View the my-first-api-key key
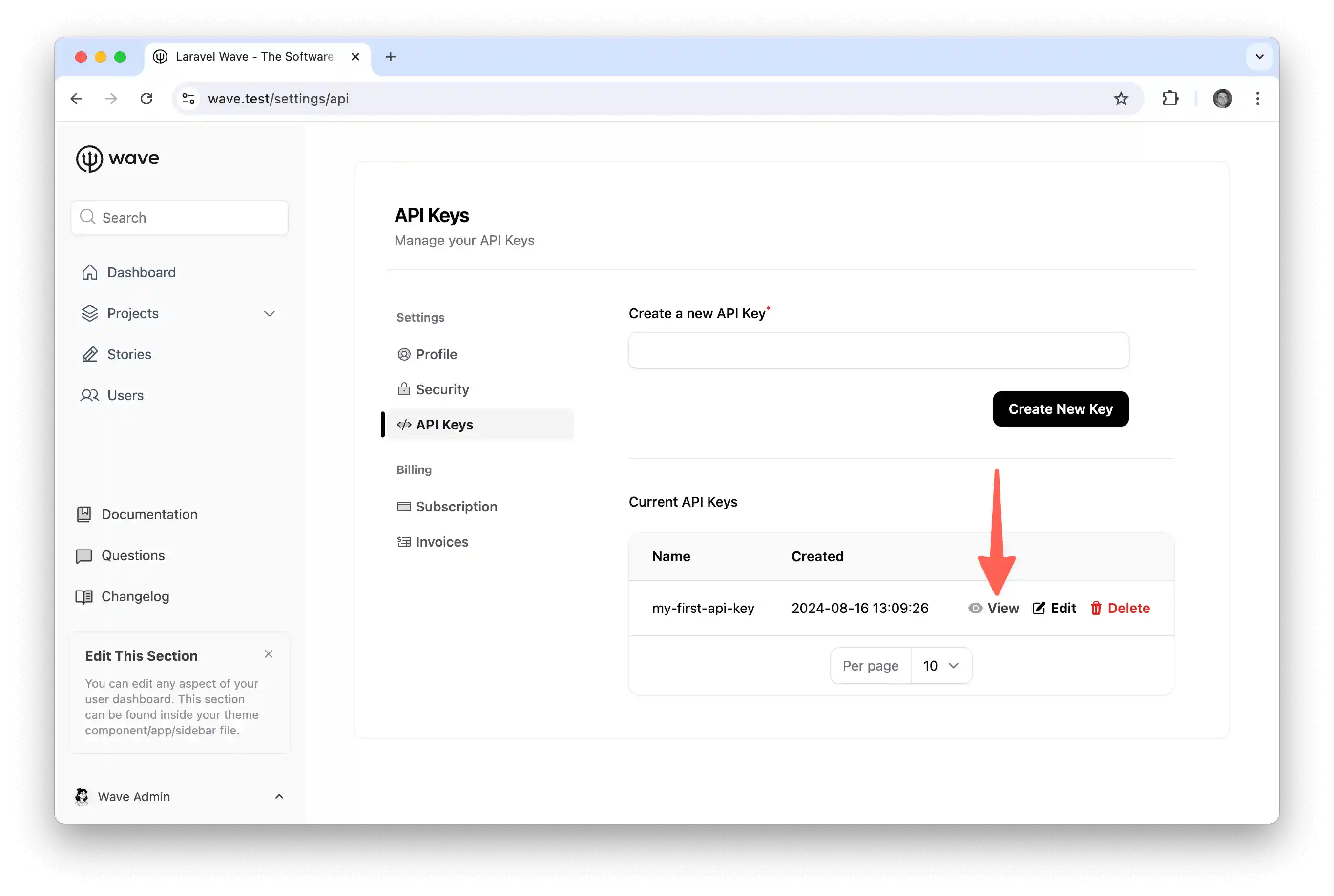Viewport: 1334px width, 896px height. [994, 608]
